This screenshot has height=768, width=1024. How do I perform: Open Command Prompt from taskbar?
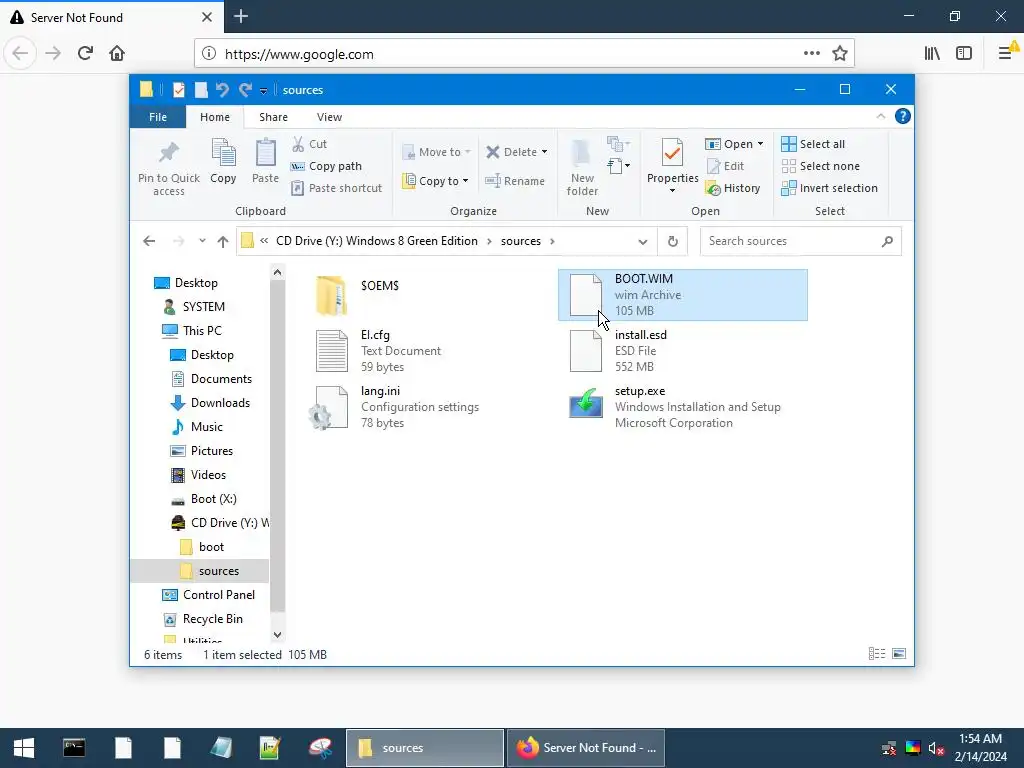pos(74,748)
